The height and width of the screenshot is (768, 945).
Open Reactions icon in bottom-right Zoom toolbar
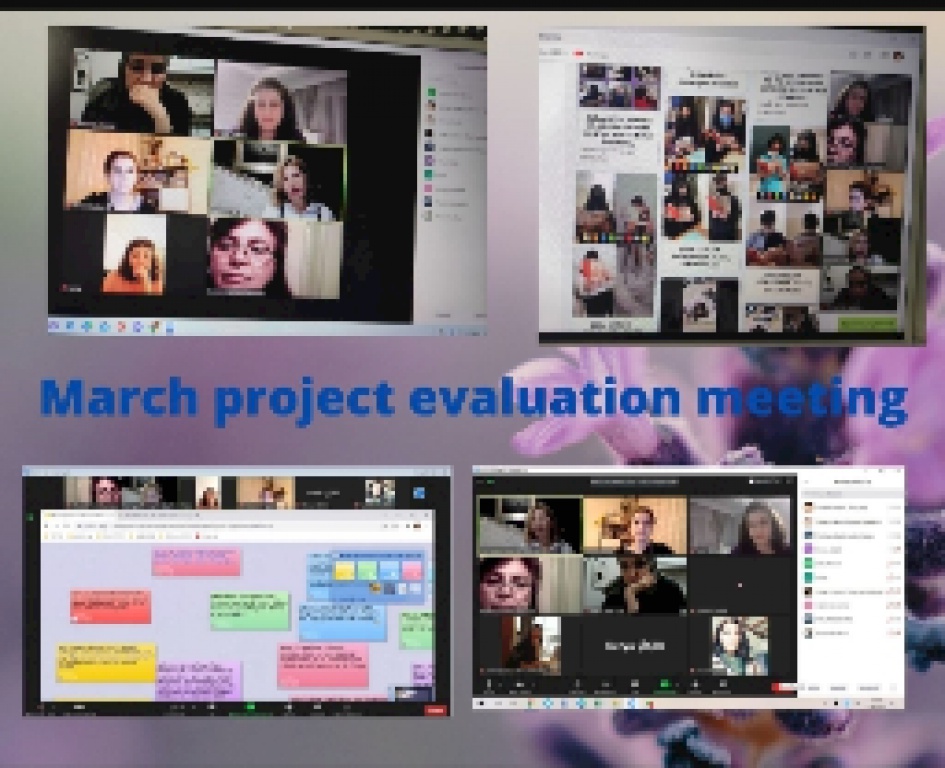point(720,686)
